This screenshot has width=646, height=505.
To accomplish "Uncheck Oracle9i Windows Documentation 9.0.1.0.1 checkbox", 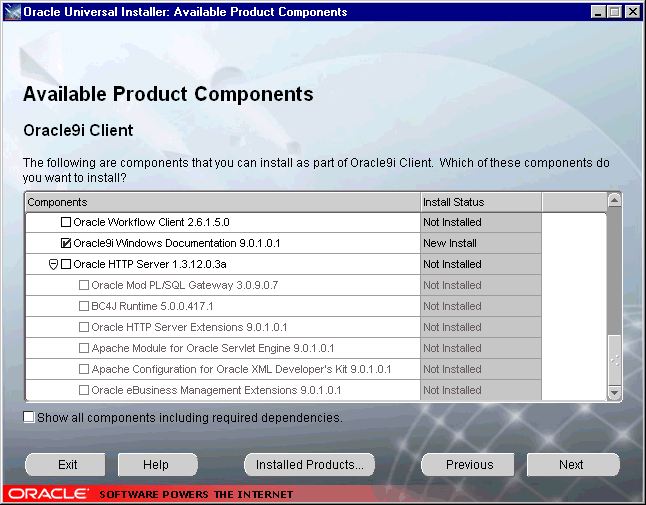I will (66, 243).
